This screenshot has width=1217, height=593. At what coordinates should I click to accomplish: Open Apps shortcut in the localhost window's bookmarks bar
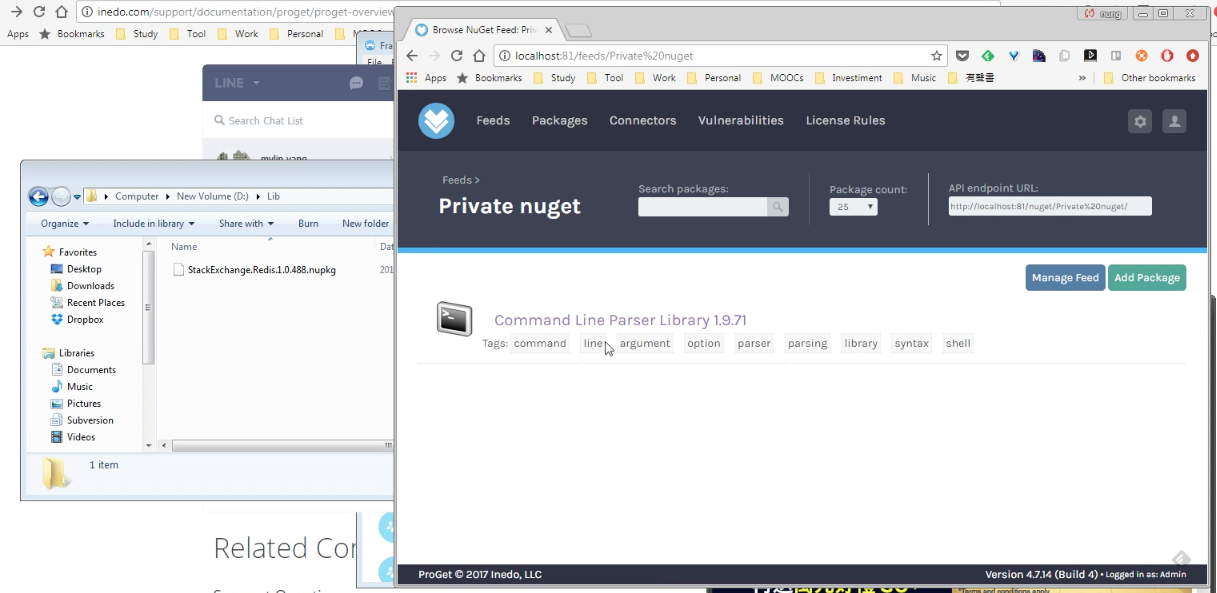(426, 78)
